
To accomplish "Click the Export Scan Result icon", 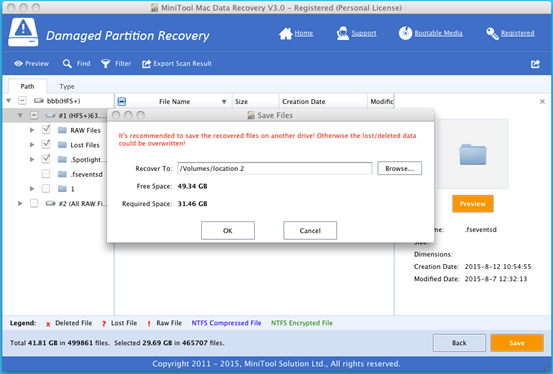I will tap(146, 64).
